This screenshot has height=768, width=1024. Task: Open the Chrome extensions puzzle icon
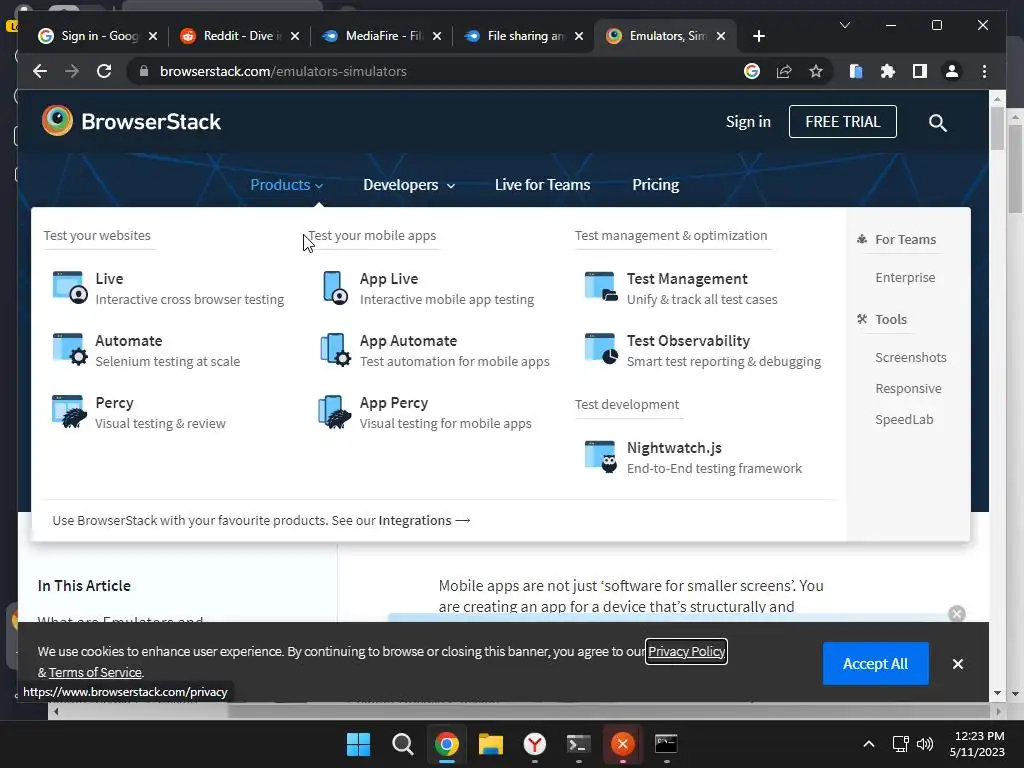888,71
